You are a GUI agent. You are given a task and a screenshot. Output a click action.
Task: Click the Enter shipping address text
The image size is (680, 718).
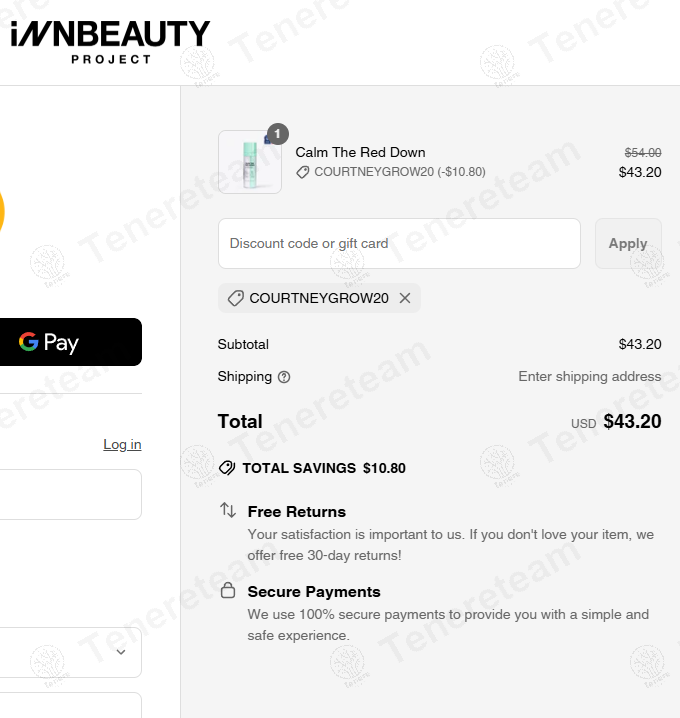click(x=589, y=377)
